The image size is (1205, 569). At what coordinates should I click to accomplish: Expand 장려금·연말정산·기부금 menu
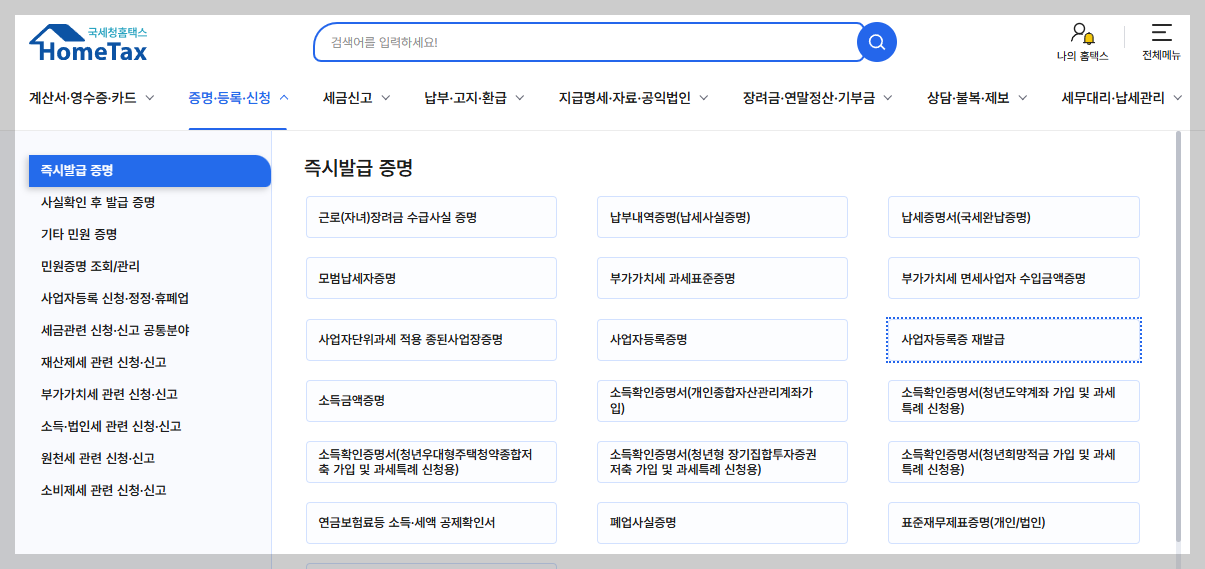pyautogui.click(x=817, y=98)
